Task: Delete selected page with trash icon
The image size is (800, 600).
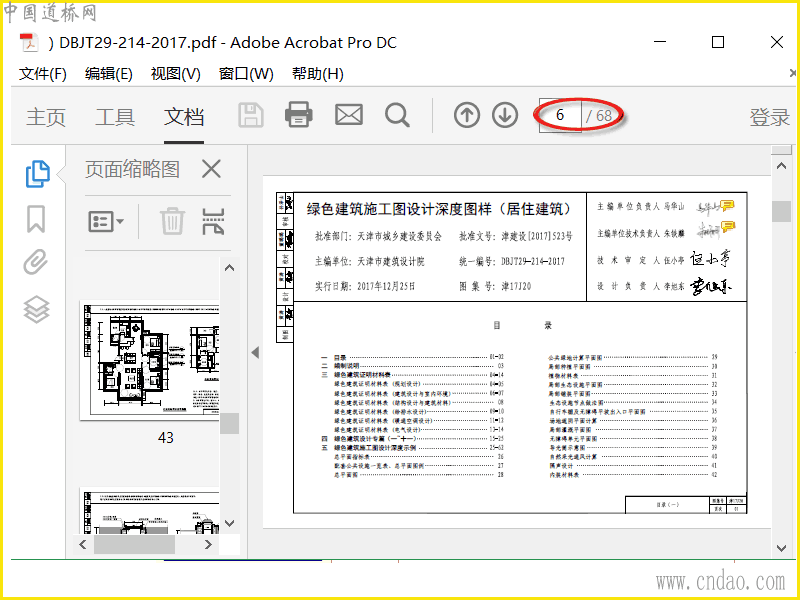Action: pos(172,221)
